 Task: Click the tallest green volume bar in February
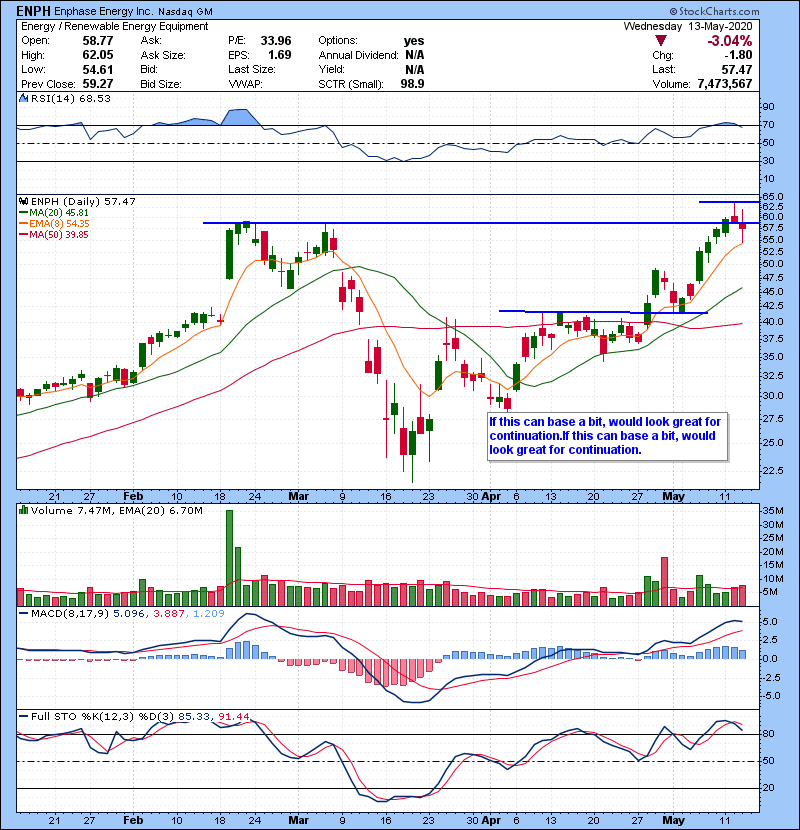pos(229,558)
